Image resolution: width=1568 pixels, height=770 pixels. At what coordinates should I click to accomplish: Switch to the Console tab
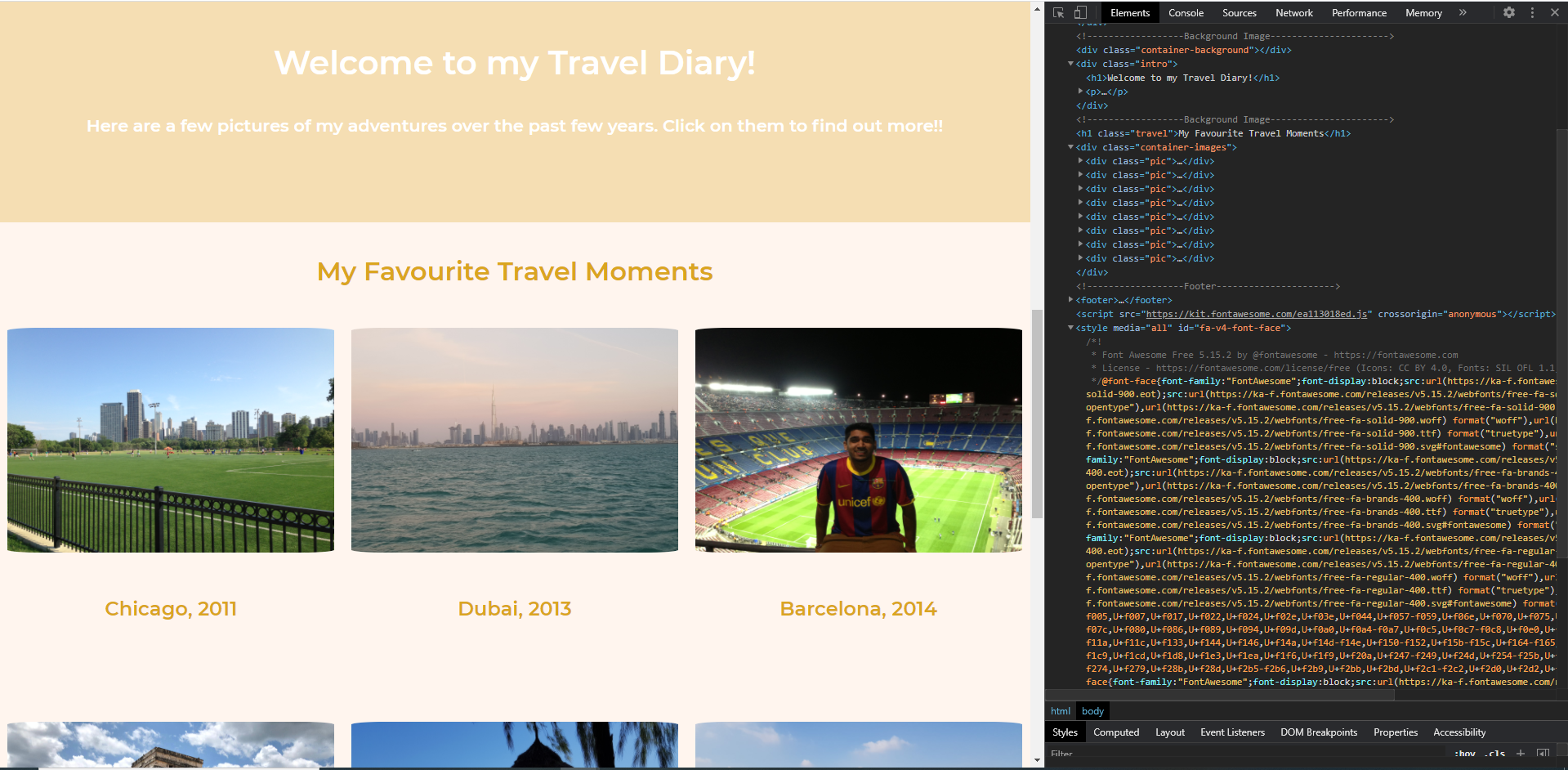point(1186,13)
